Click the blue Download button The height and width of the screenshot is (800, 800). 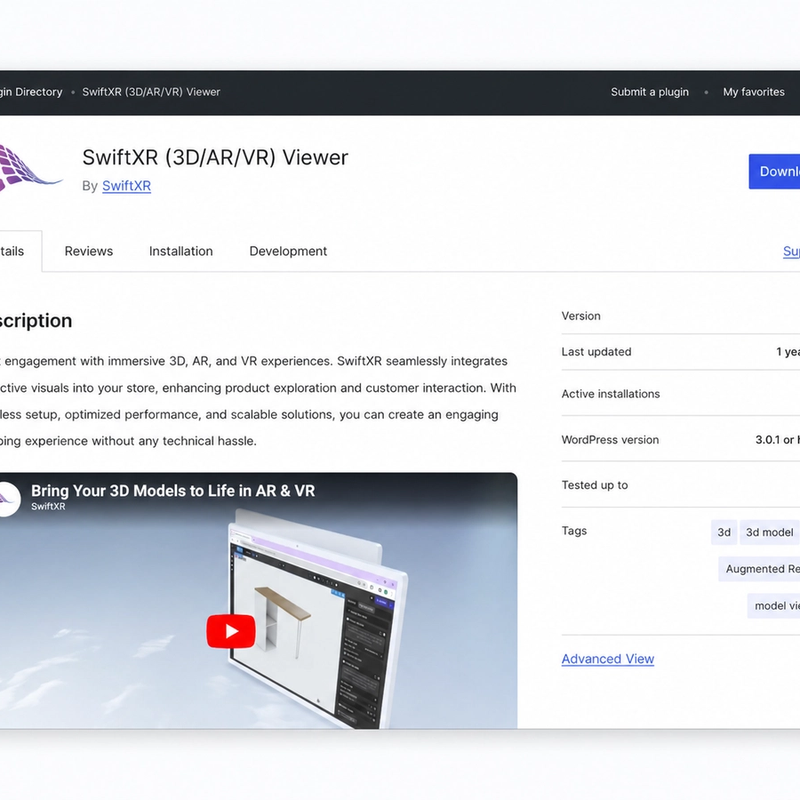point(774,171)
